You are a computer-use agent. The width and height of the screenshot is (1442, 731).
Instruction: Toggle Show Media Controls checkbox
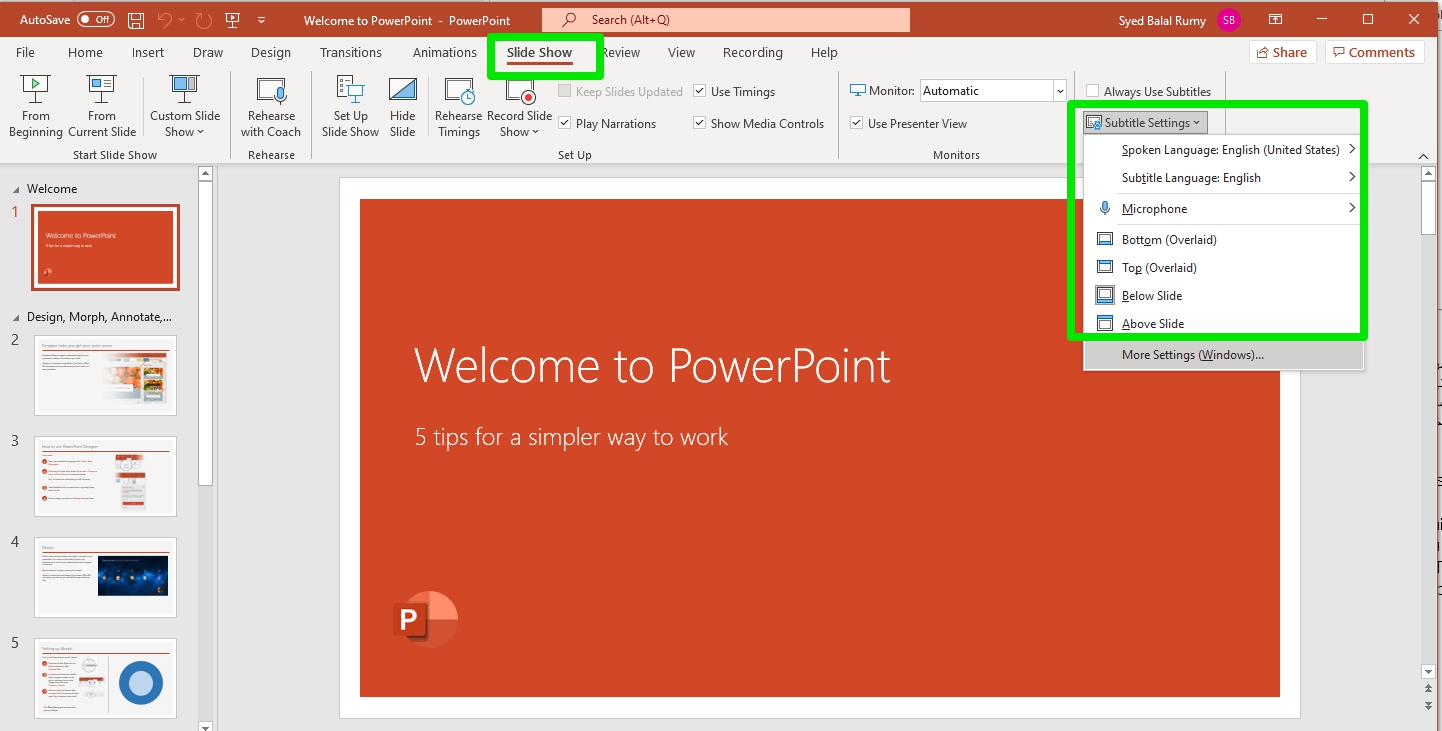700,123
